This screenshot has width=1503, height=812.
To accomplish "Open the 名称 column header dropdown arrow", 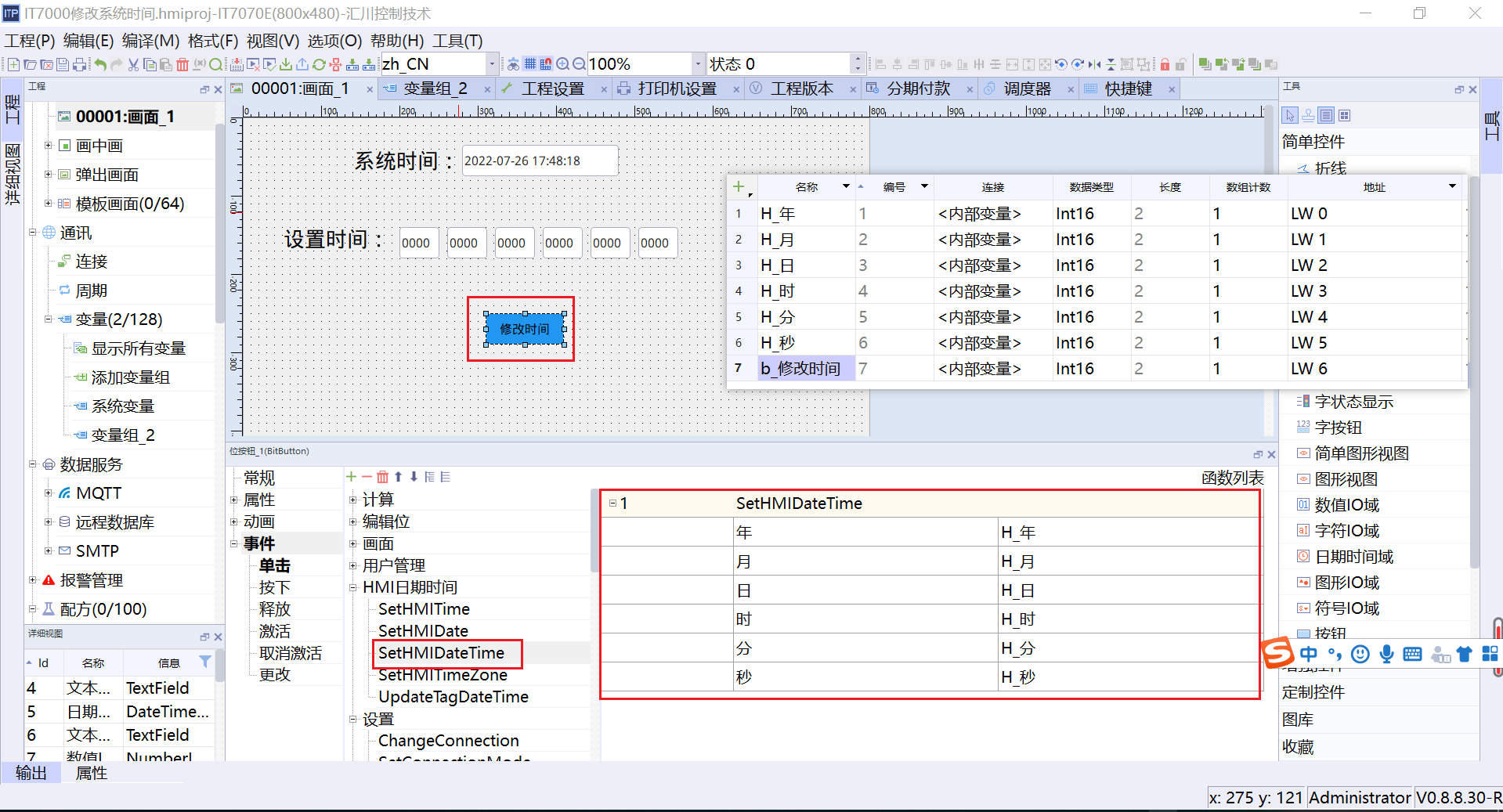I will click(846, 186).
